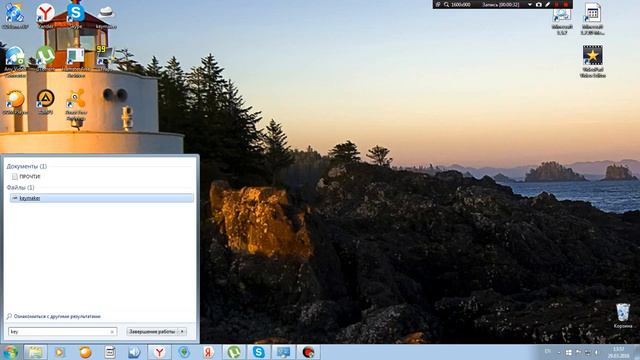Click the Файлы (1) results header
Viewport: 640px width, 360px height.
point(20,187)
